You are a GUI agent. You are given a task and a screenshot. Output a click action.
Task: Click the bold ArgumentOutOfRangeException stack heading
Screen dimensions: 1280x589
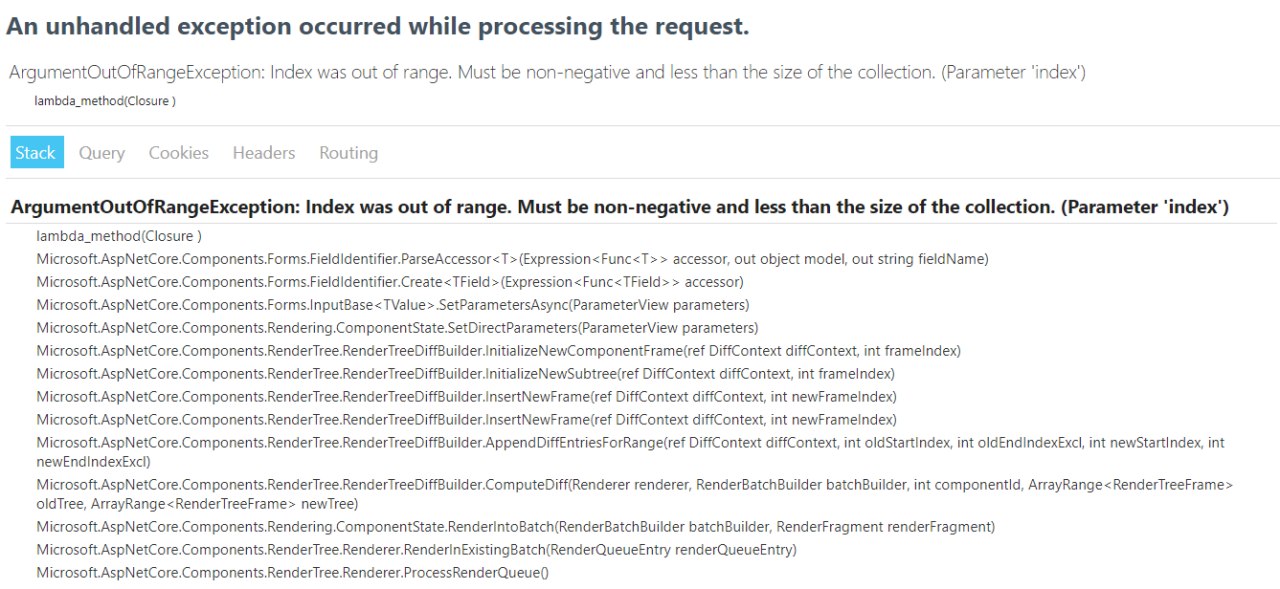click(x=619, y=208)
